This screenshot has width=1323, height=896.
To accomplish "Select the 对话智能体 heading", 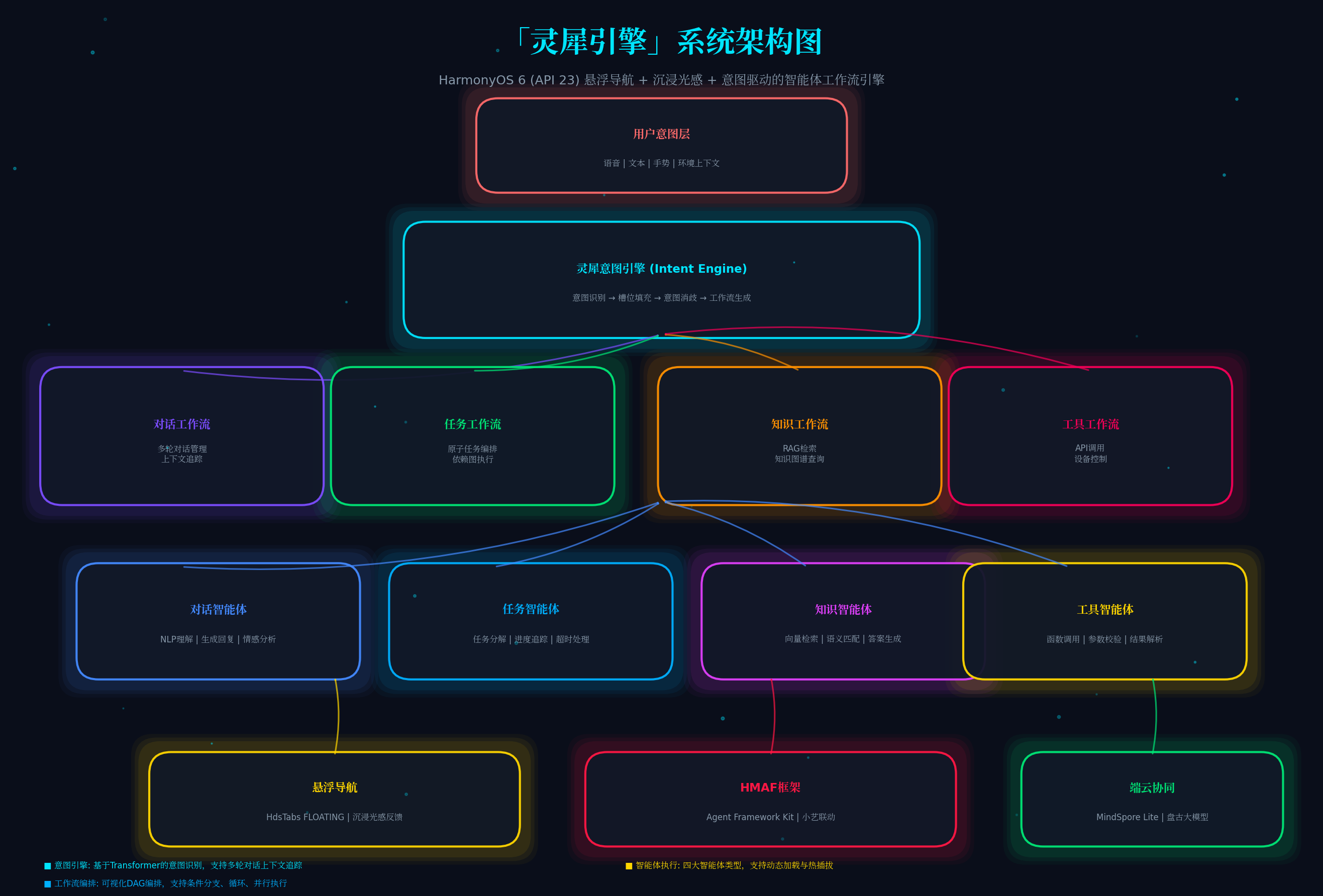I will coord(218,610).
